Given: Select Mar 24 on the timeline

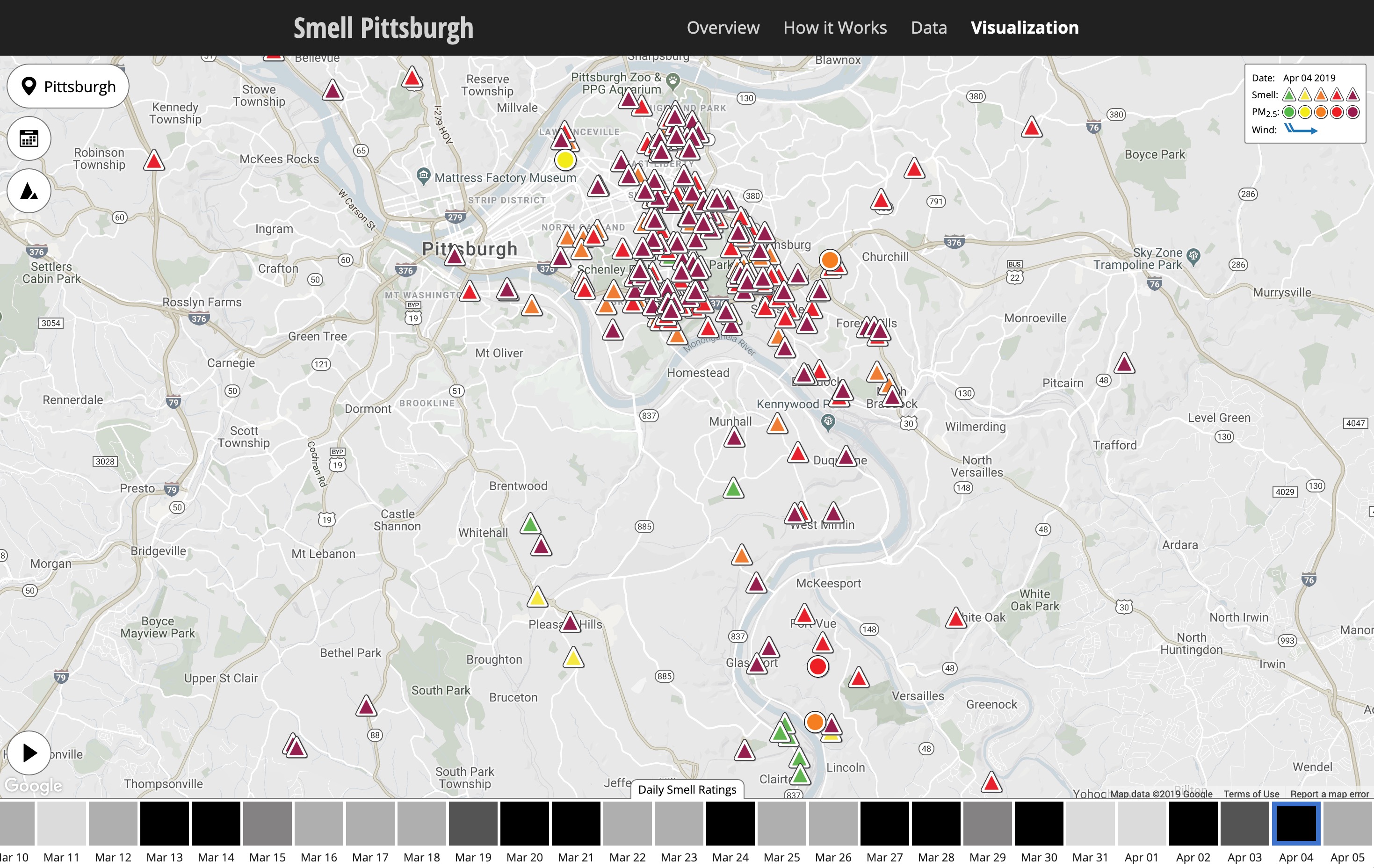Looking at the screenshot, I should point(730,823).
